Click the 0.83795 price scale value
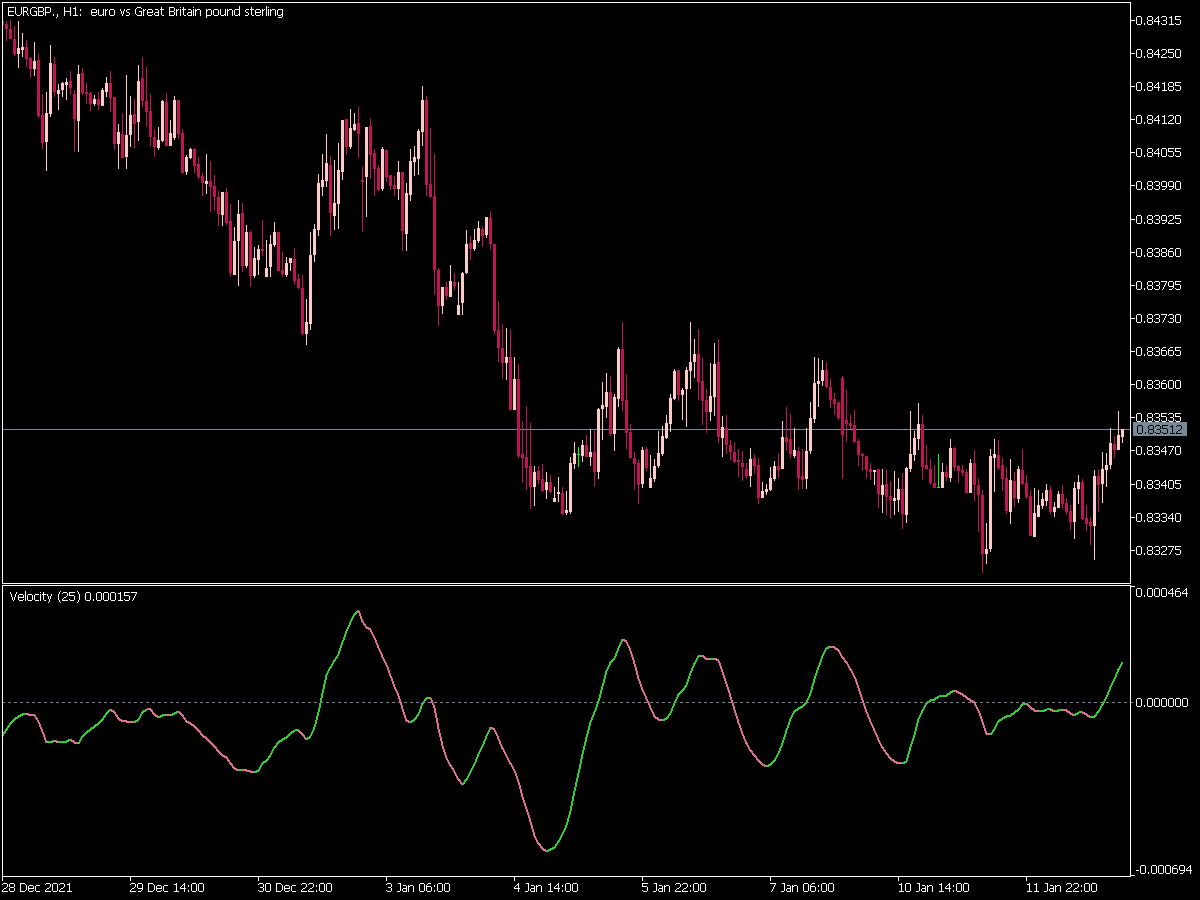The image size is (1200, 900). pos(1160,285)
